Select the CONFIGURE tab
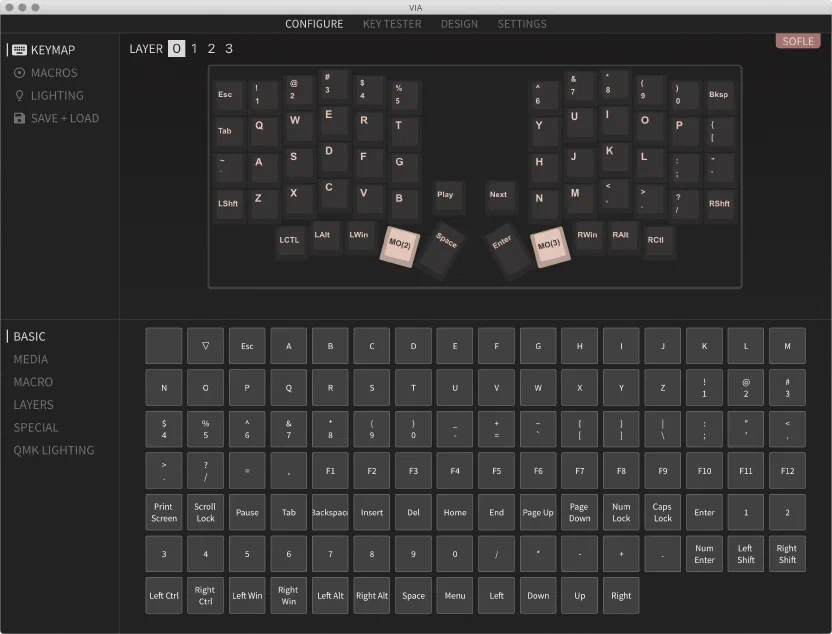This screenshot has width=832, height=634. pyautogui.click(x=314, y=24)
